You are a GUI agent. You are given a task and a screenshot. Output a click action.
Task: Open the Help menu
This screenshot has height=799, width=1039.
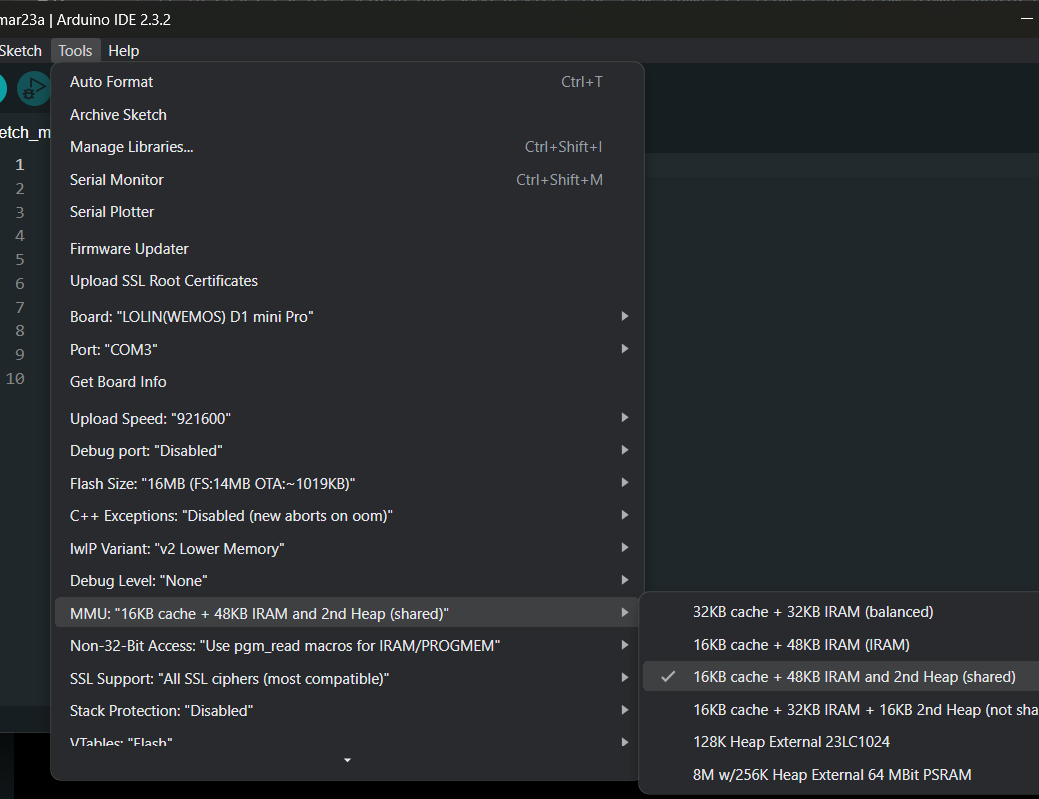click(x=124, y=51)
